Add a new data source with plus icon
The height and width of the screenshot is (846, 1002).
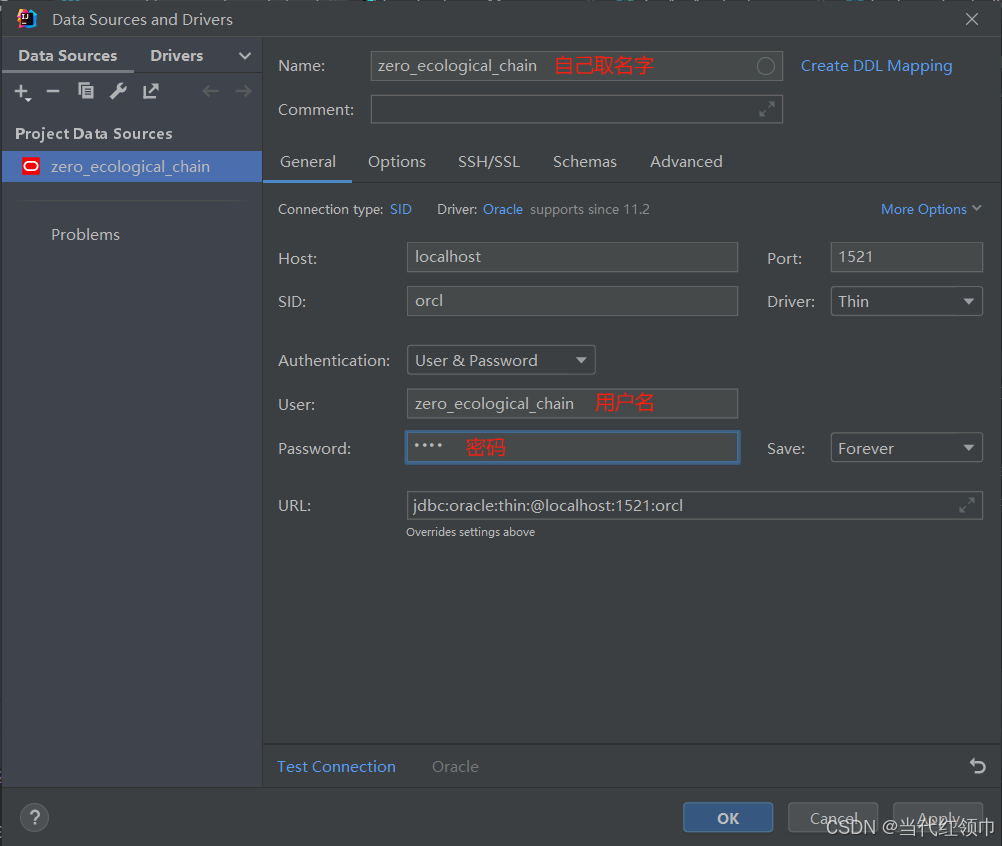(22, 92)
